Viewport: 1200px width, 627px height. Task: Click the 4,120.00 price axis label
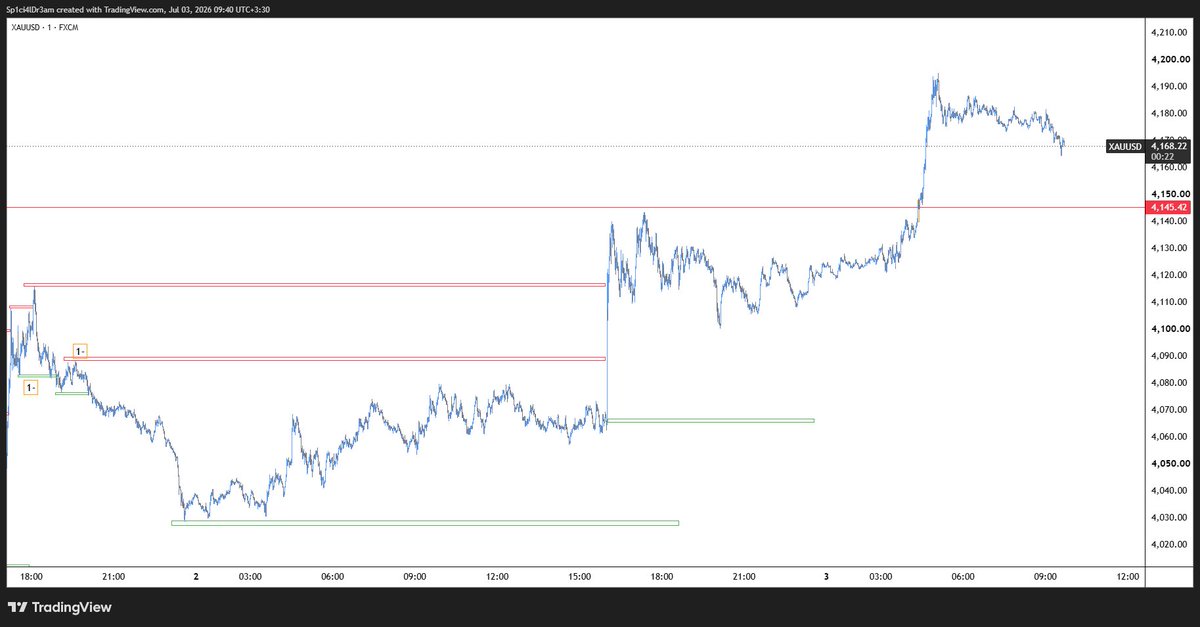coord(1169,275)
